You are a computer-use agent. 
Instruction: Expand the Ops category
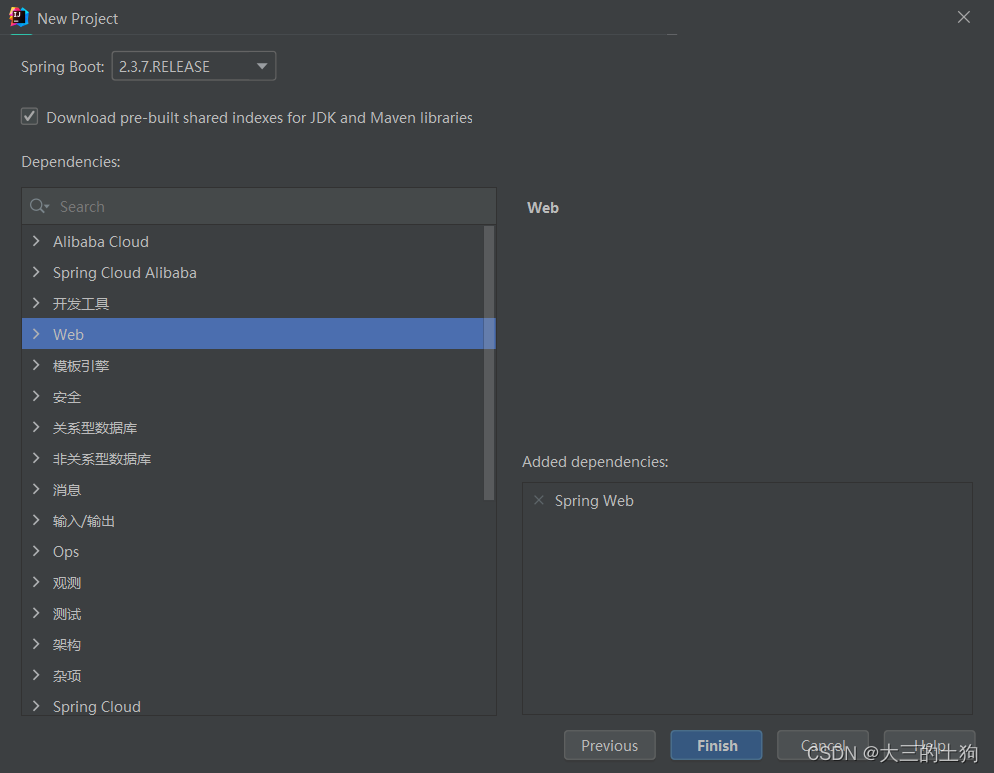(36, 551)
